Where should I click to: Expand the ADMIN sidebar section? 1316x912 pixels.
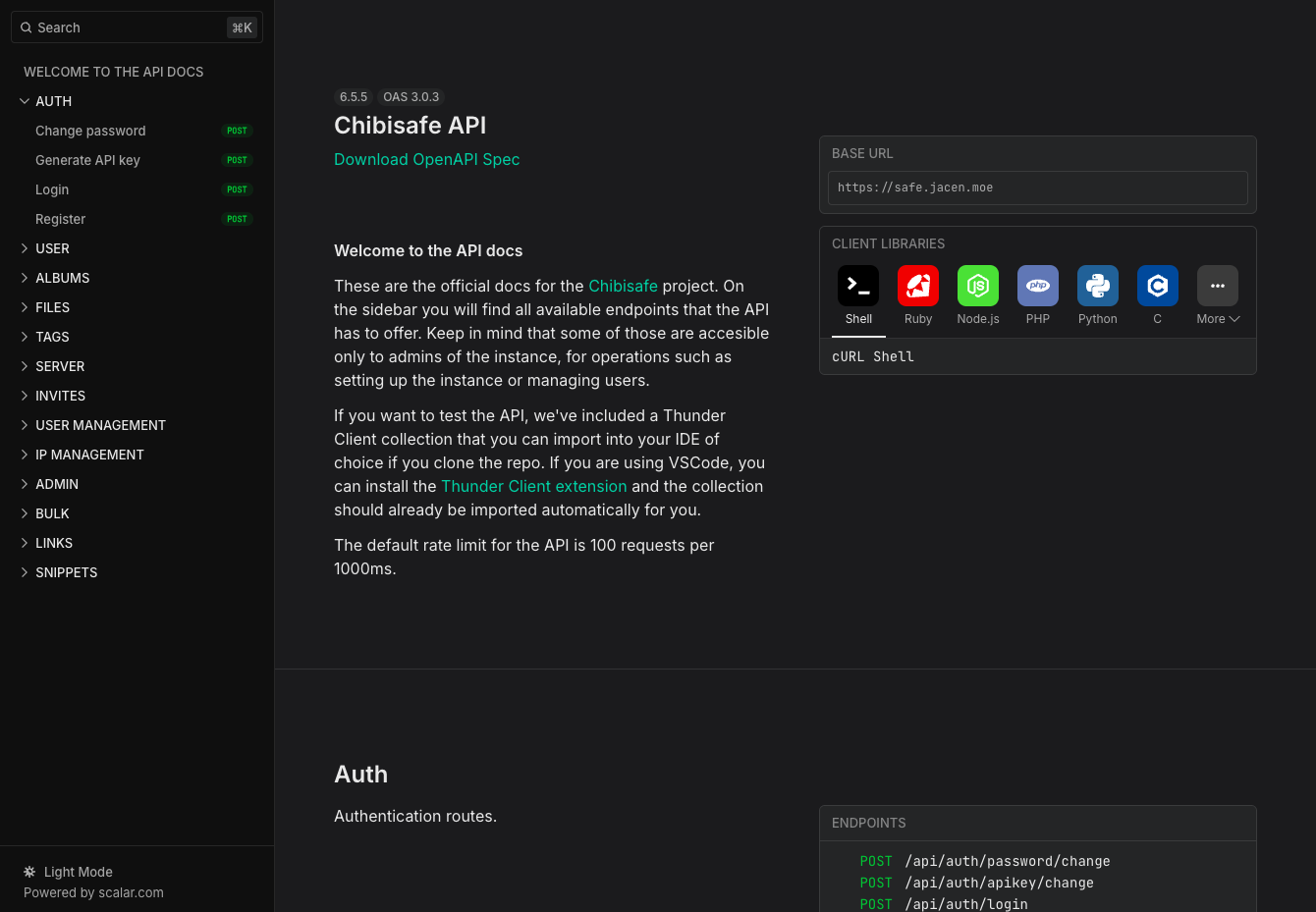(25, 484)
